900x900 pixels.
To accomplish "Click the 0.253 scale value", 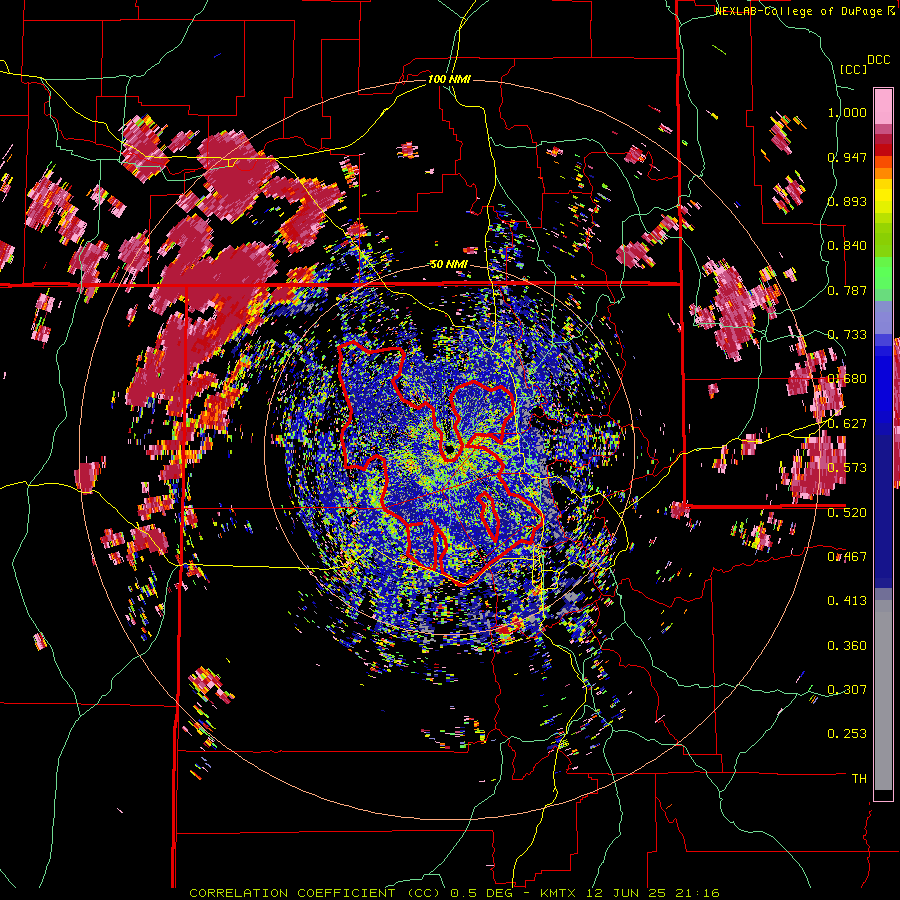I will [847, 734].
